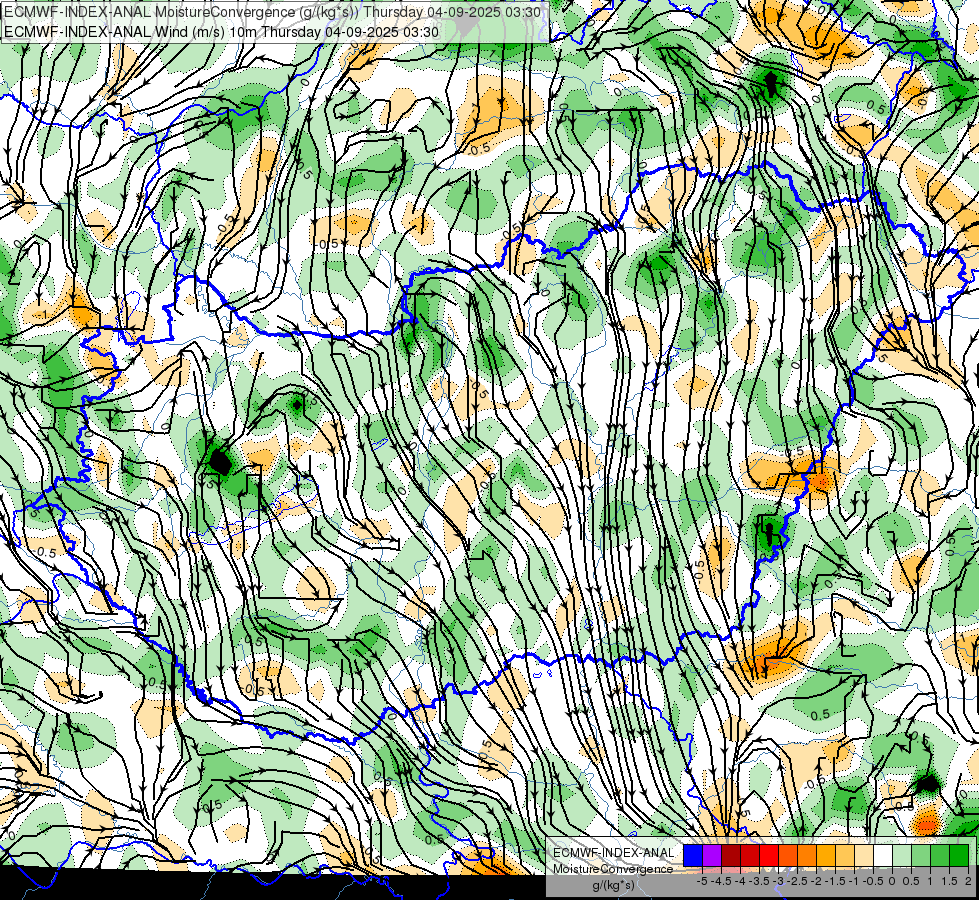The width and height of the screenshot is (979, 900).
Task: Click the -5 tick label on color scale
Action: pos(702,881)
